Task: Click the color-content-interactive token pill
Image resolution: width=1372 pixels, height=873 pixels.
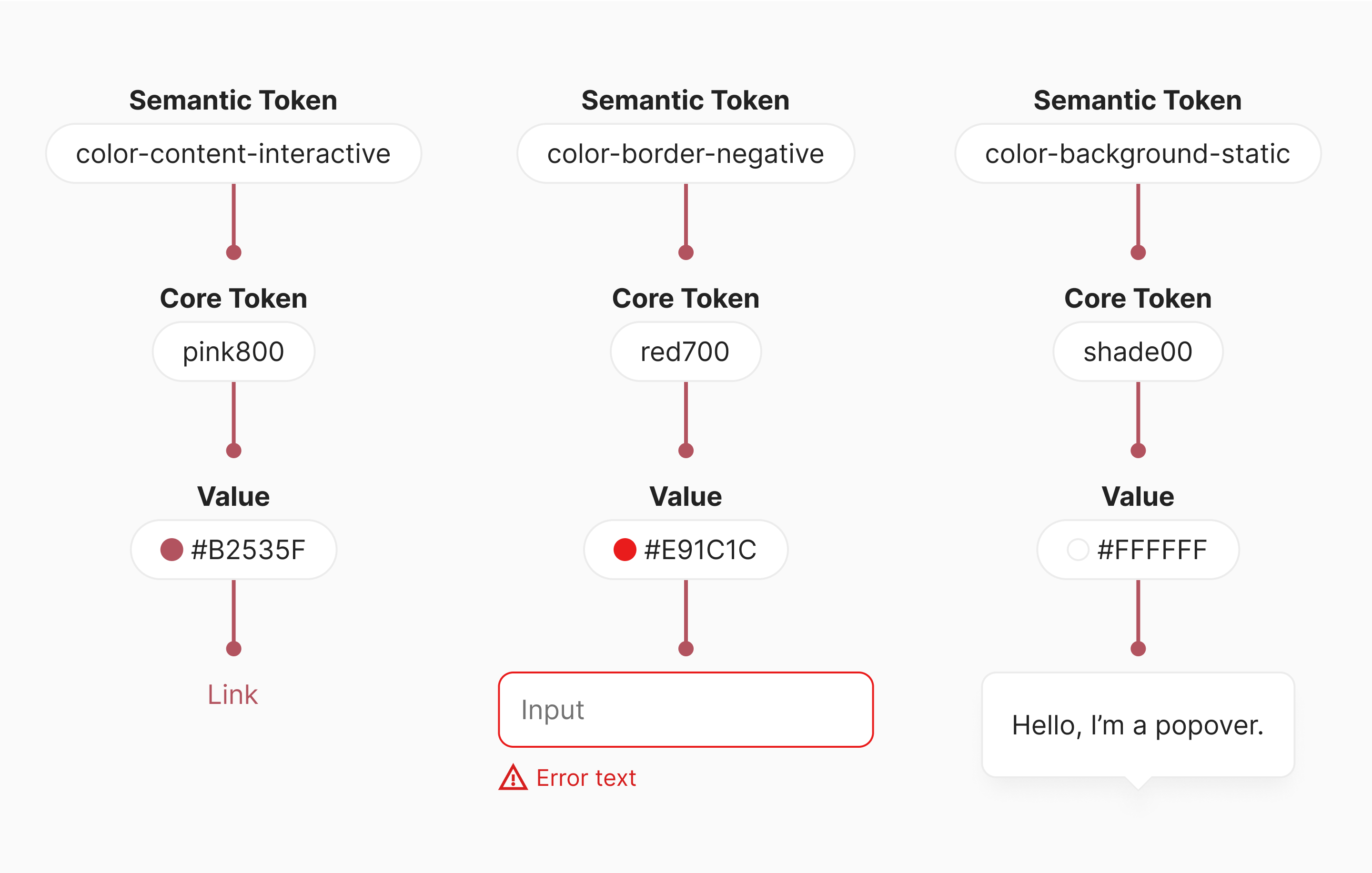Action: point(233,154)
